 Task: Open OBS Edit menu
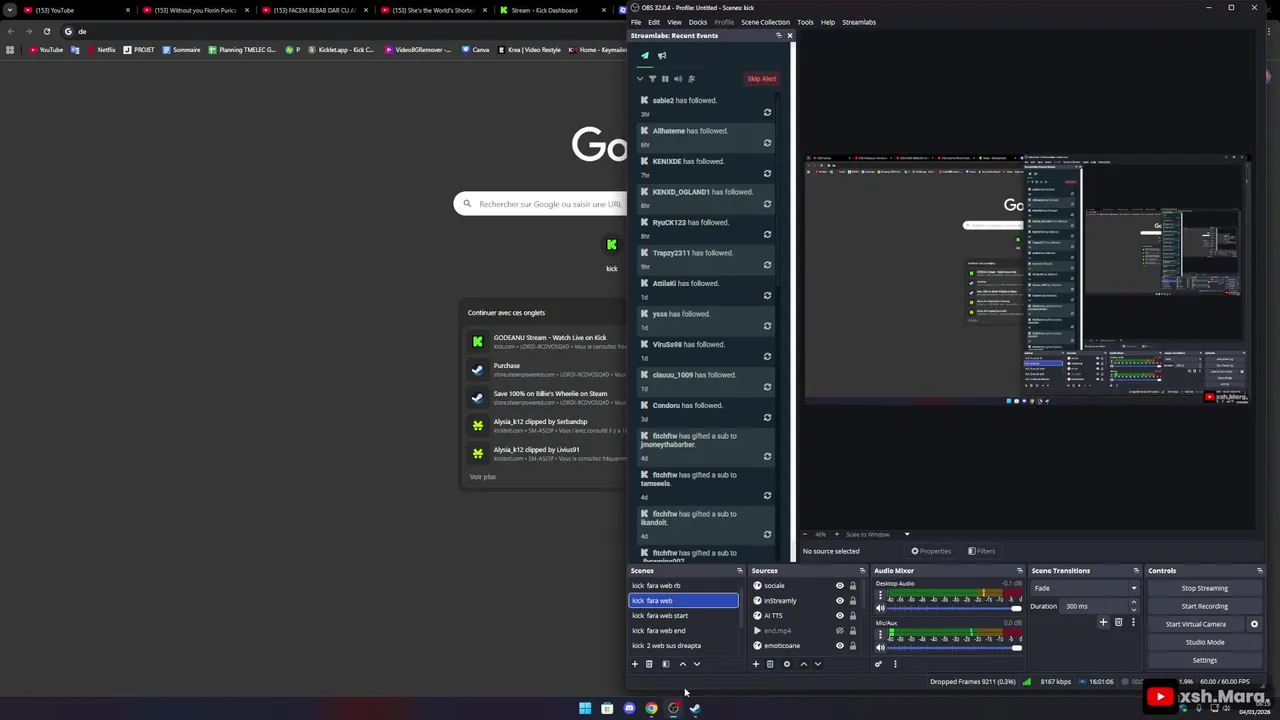tap(654, 22)
